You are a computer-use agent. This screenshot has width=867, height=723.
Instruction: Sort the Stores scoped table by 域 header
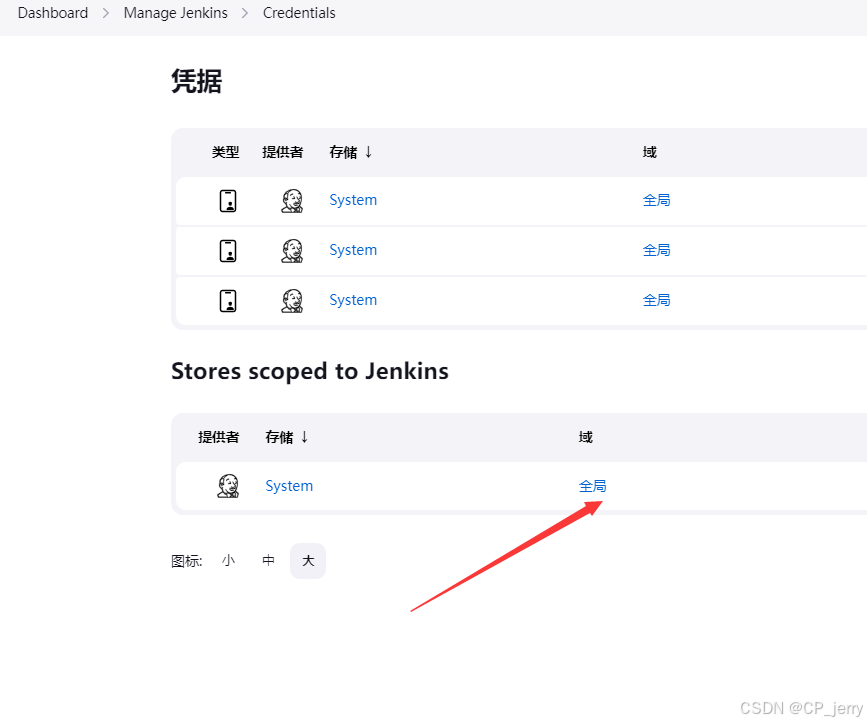[585, 437]
